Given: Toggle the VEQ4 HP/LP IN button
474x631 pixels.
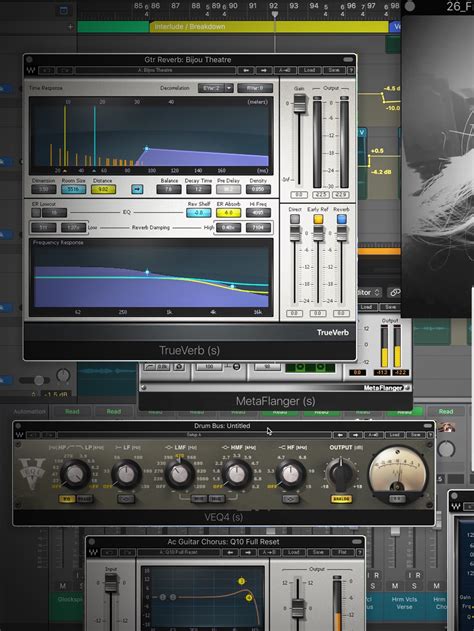Looking at the screenshot, I should click(67, 499).
